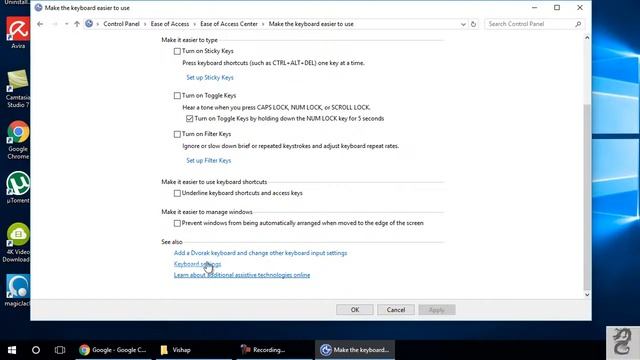Open the Camtasia Studio 7 desktop shortcut
Image resolution: width=640 pixels, height=360 pixels.
(x=18, y=89)
